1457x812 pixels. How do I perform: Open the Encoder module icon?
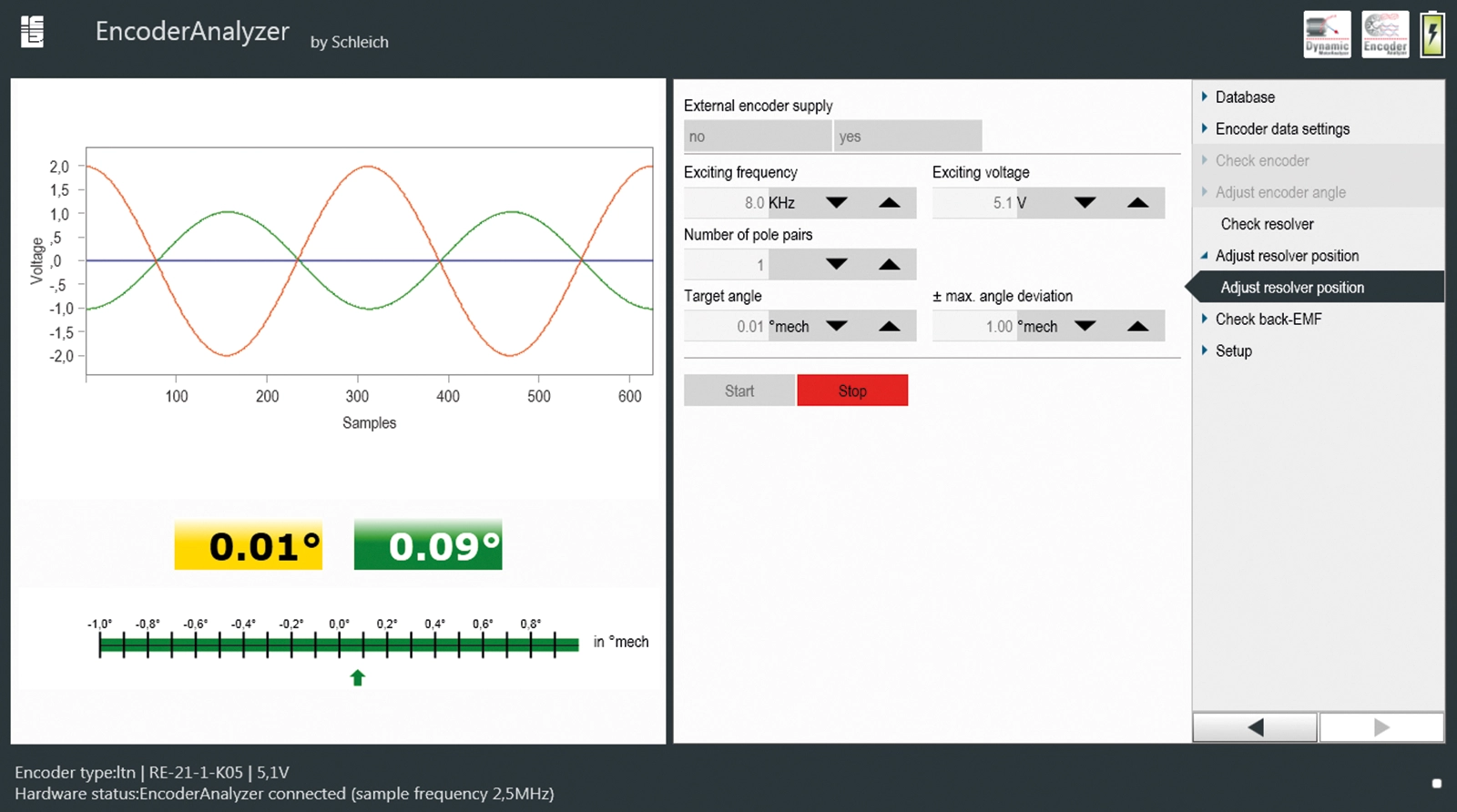[x=1385, y=35]
